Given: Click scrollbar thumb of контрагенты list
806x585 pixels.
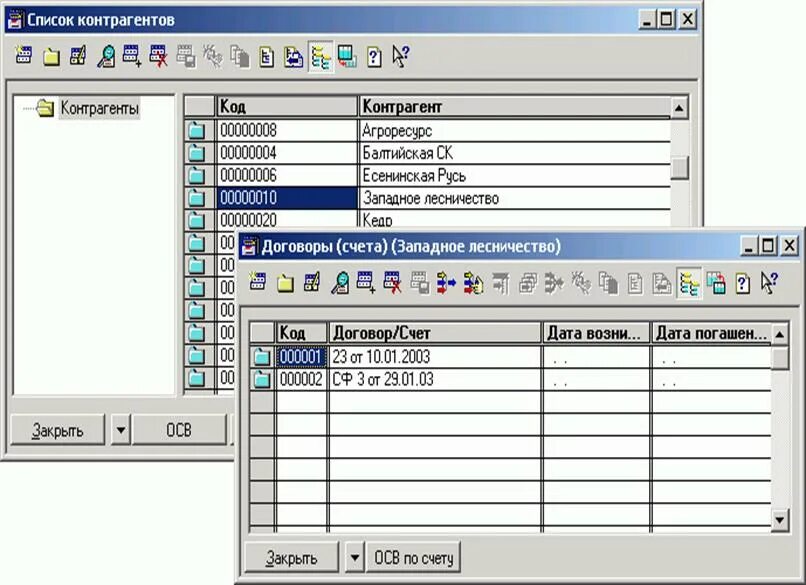Looking at the screenshot, I should 679,168.
